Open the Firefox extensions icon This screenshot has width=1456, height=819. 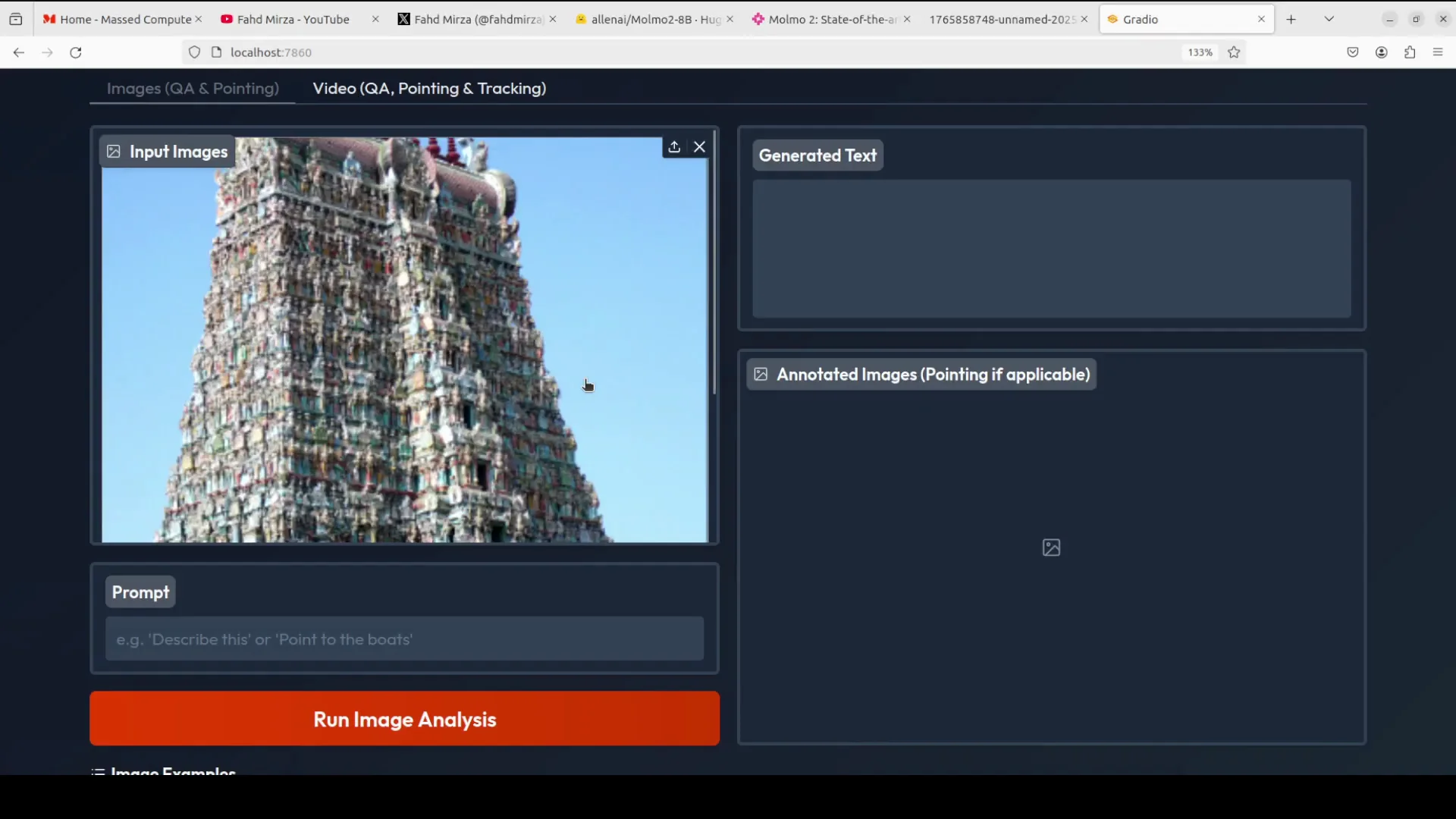[x=1410, y=52]
